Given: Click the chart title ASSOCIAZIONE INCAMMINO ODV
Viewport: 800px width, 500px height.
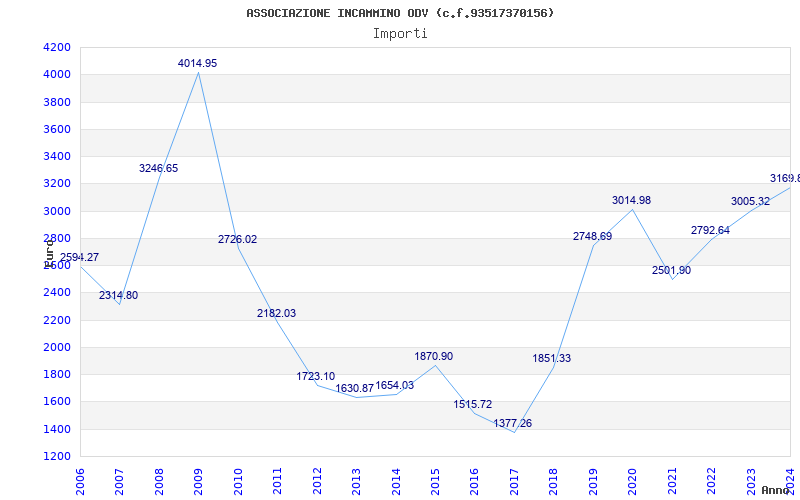Looking at the screenshot, I should coord(400,13).
